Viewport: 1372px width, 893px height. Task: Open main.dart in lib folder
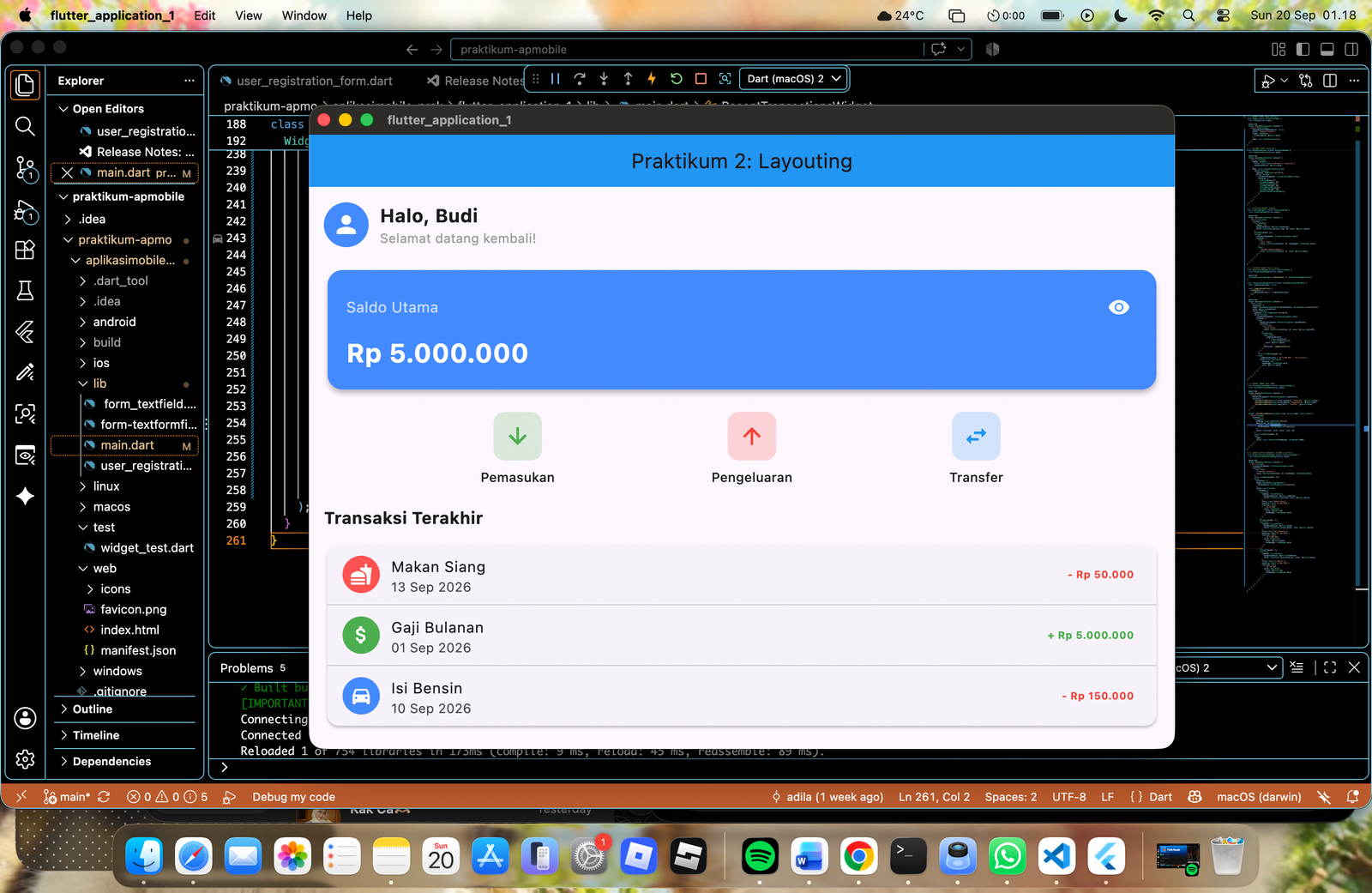coord(125,445)
